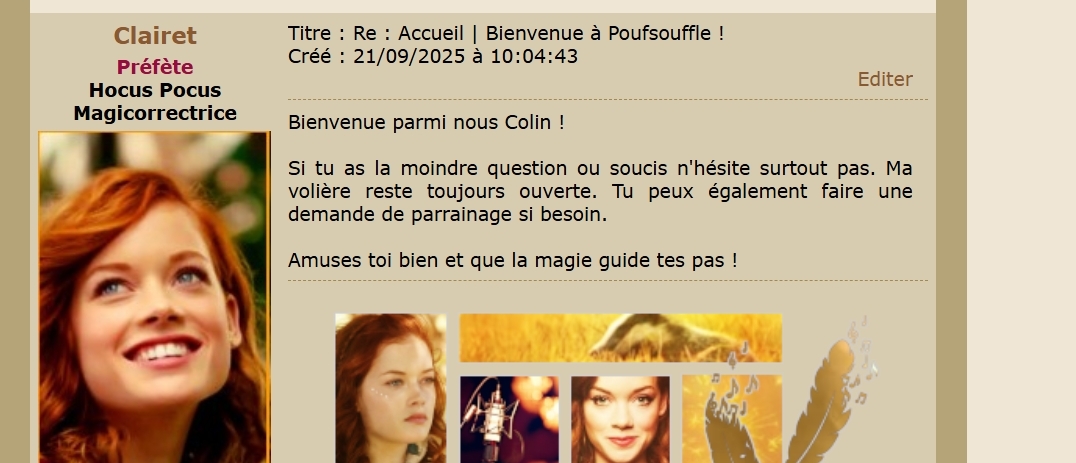Click the line Amuses toi bien
The width and height of the screenshot is (1076, 463).
pyautogui.click(x=513, y=260)
